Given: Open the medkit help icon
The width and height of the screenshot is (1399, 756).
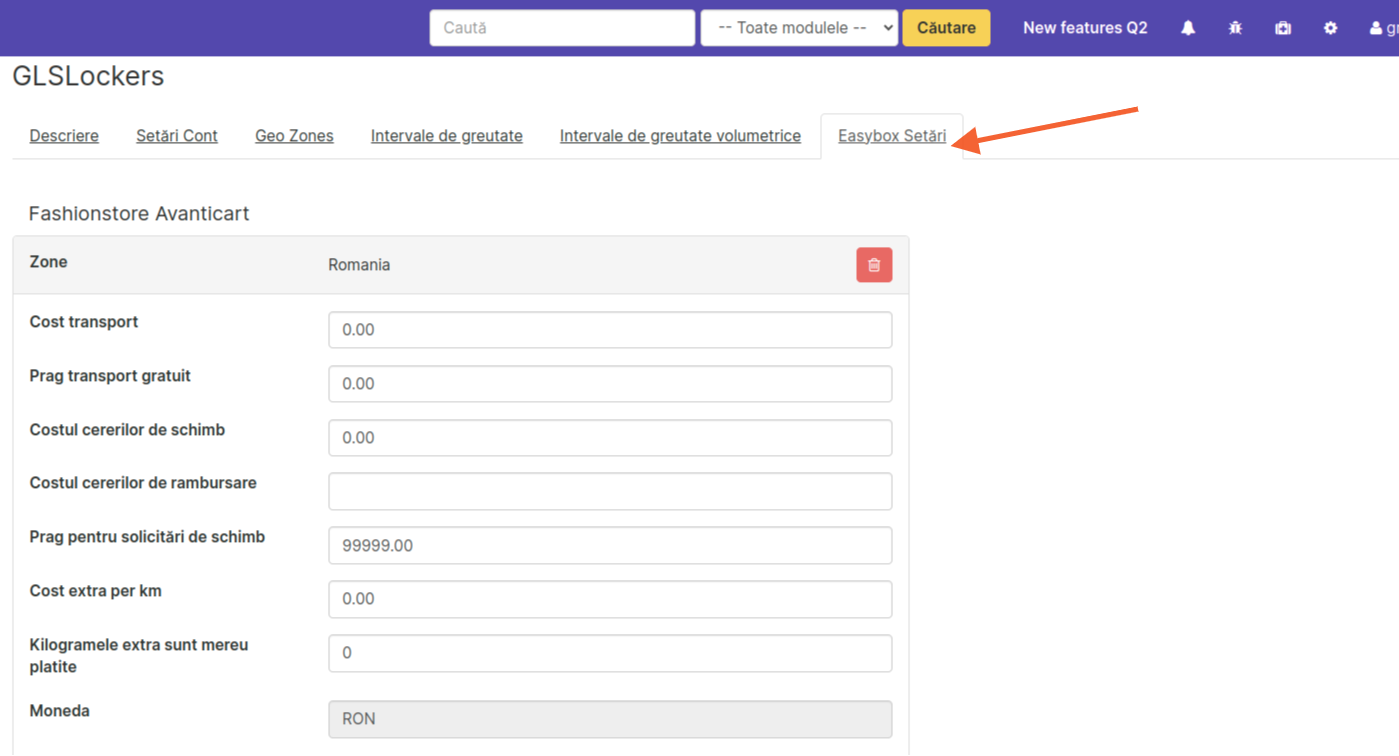Looking at the screenshot, I should click(1283, 28).
